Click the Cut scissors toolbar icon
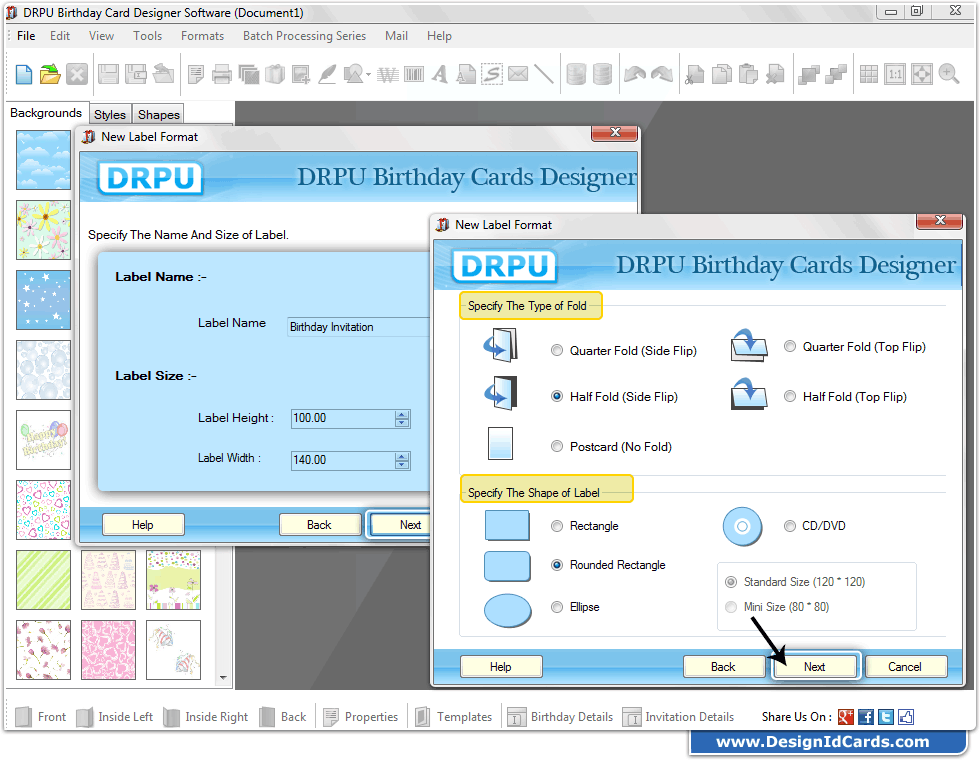This screenshot has width=980, height=760. 694,74
